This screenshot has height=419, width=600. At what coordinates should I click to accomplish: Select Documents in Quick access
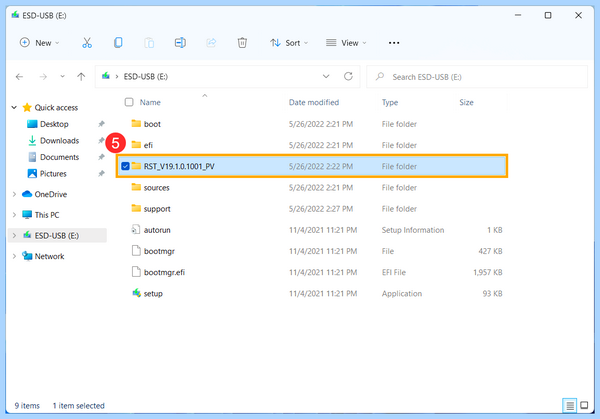point(59,157)
